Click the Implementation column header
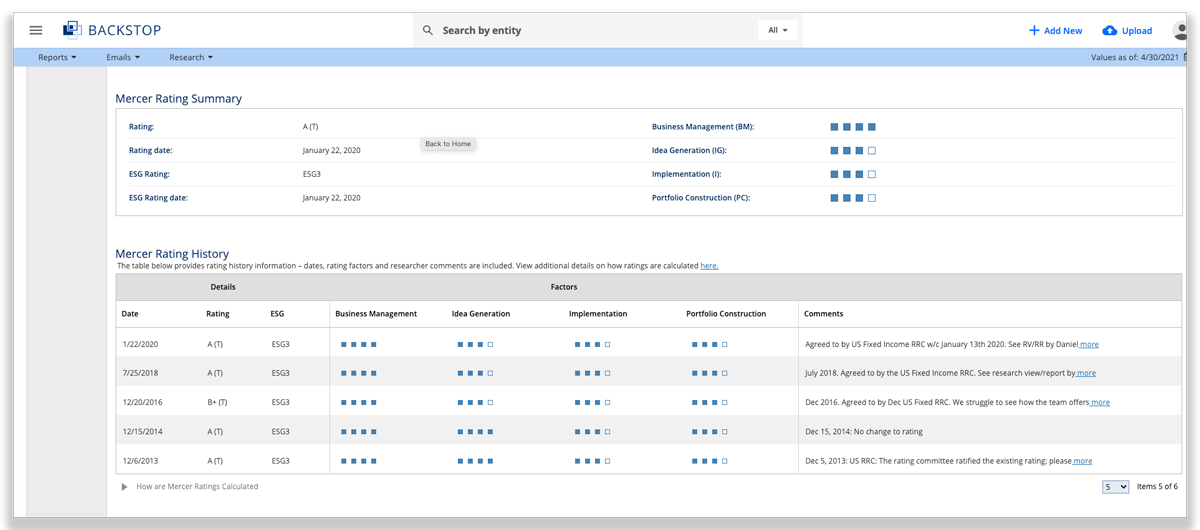This screenshot has height=530, width=1200. coord(598,314)
